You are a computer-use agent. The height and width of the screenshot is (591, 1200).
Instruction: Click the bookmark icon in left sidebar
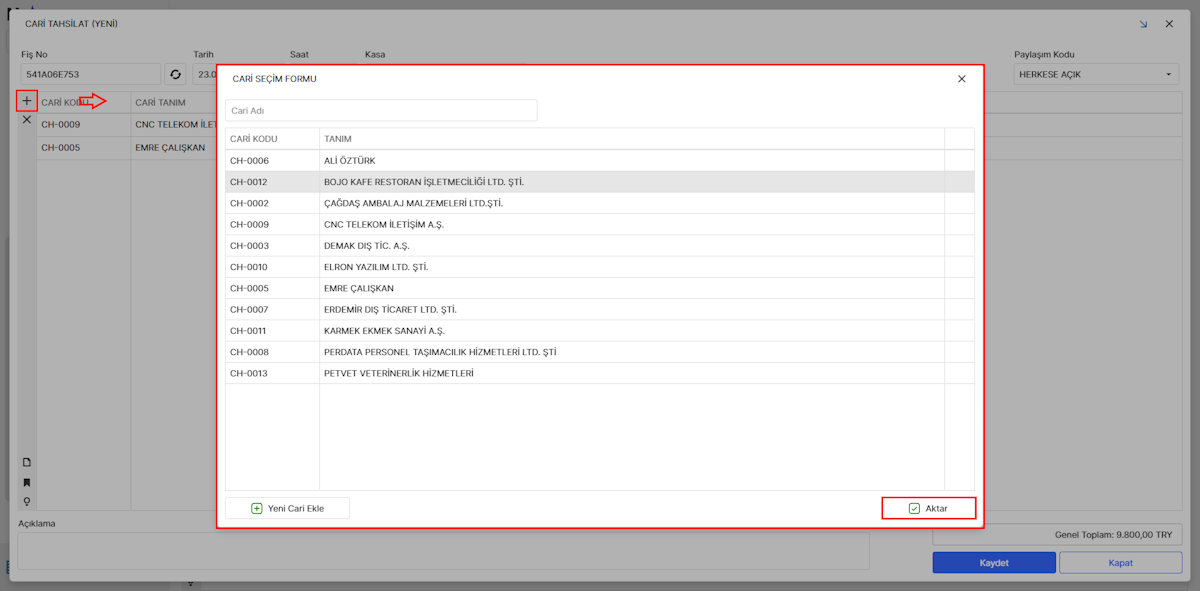pos(27,482)
